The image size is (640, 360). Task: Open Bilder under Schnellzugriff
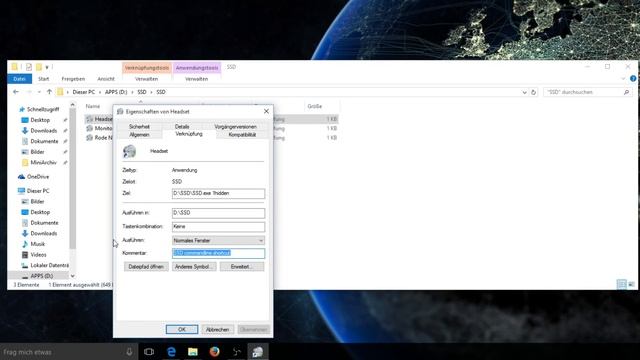[x=37, y=152]
